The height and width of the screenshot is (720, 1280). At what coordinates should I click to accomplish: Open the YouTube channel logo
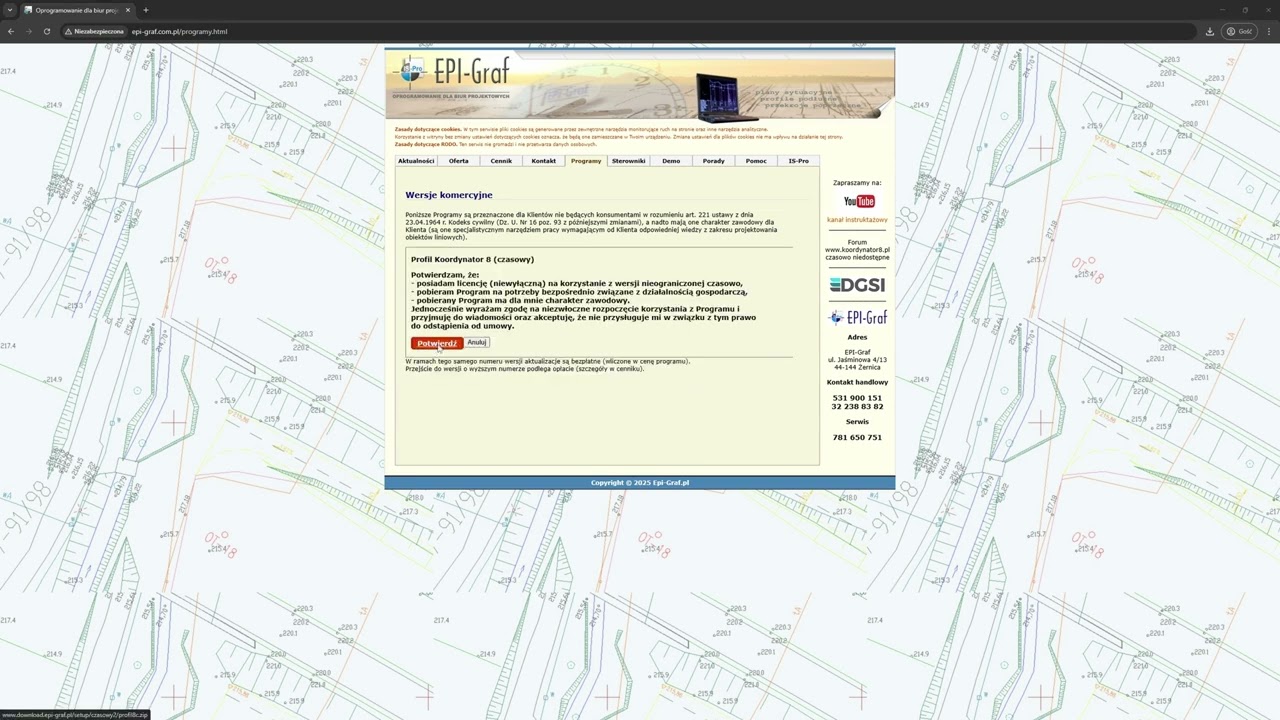(x=858, y=202)
